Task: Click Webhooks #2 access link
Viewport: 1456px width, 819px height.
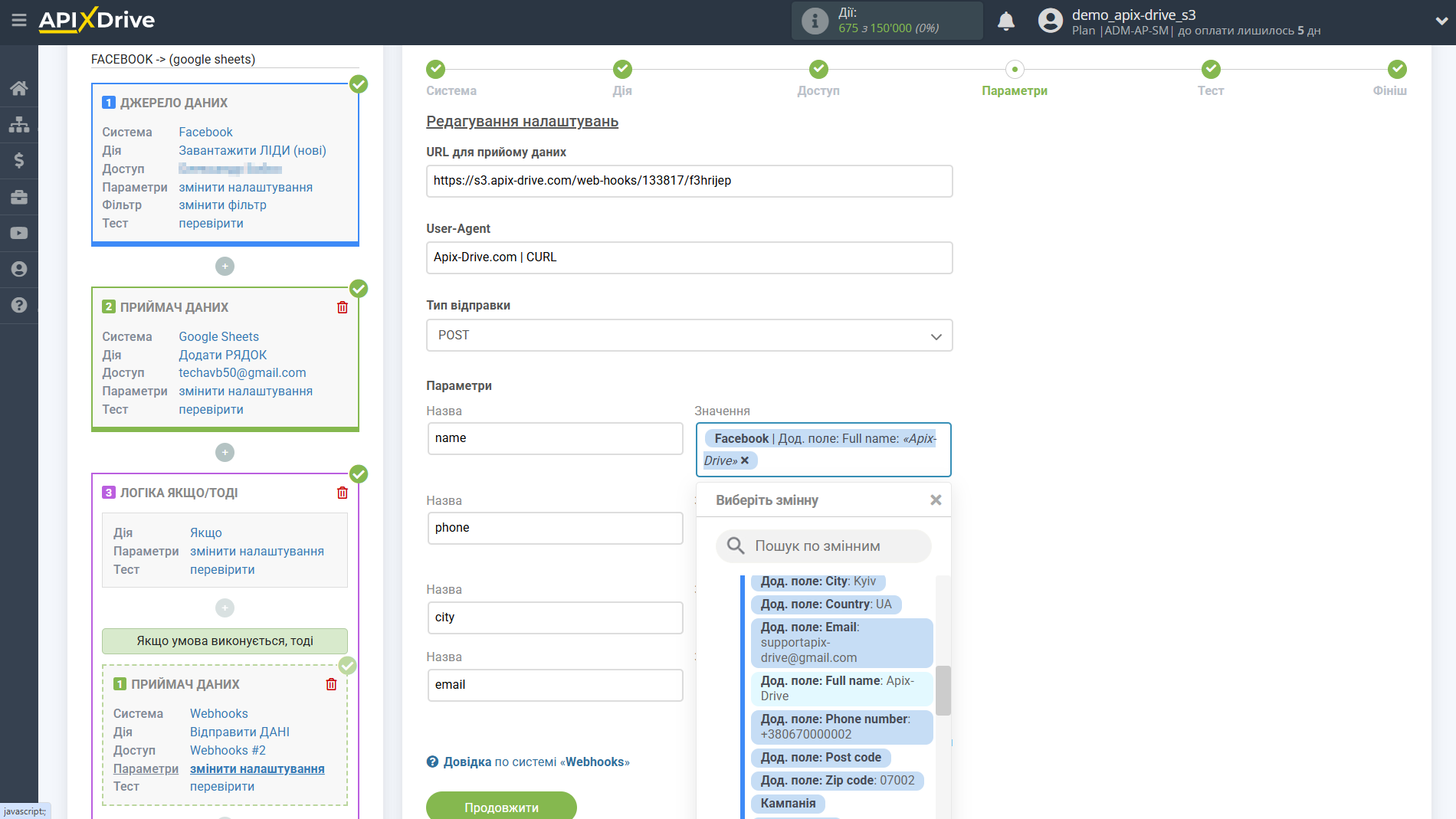Action: [x=228, y=751]
